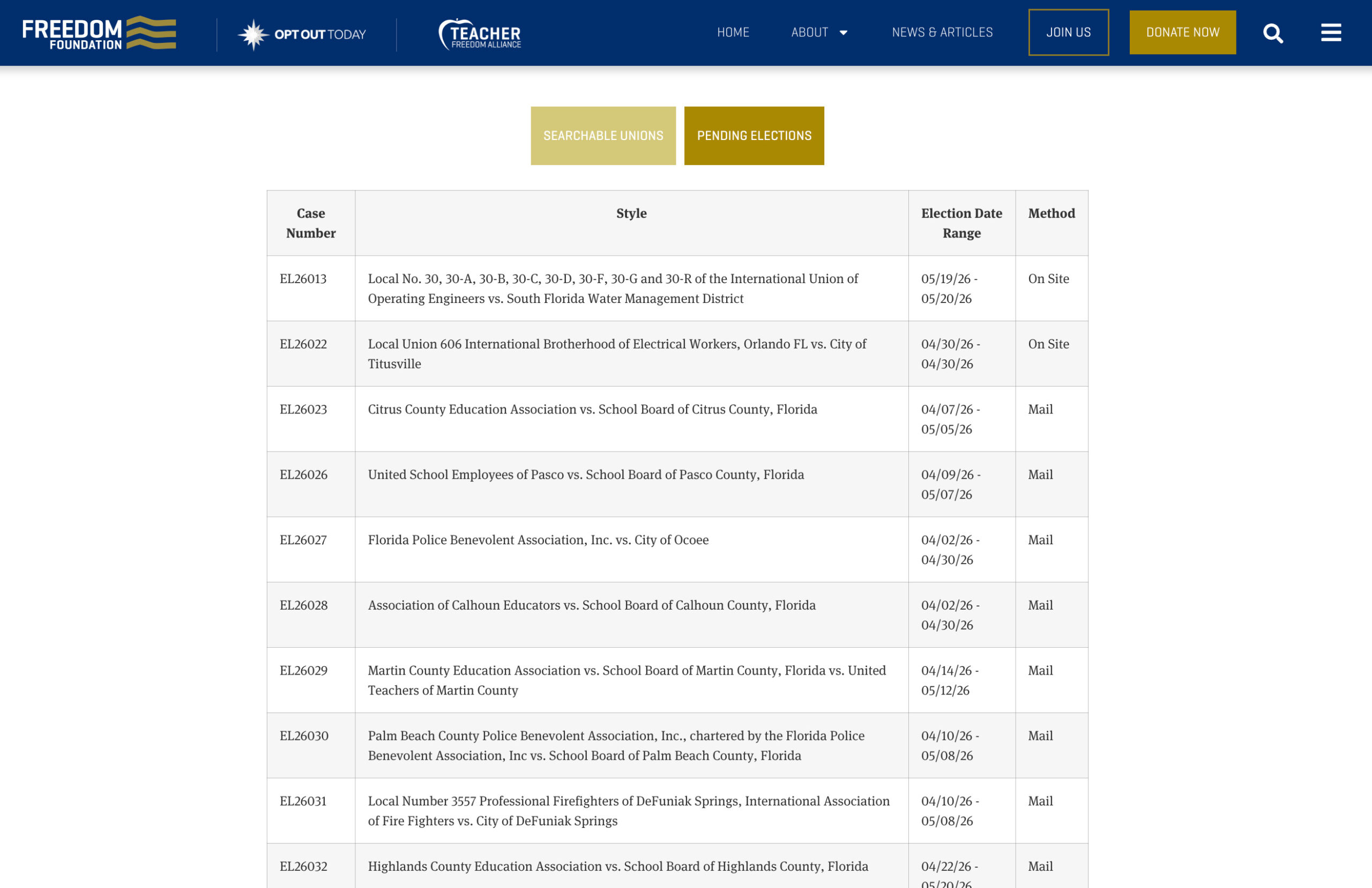Click On Site method for EL26022
Viewport: 1372px width, 888px height.
(x=1048, y=344)
